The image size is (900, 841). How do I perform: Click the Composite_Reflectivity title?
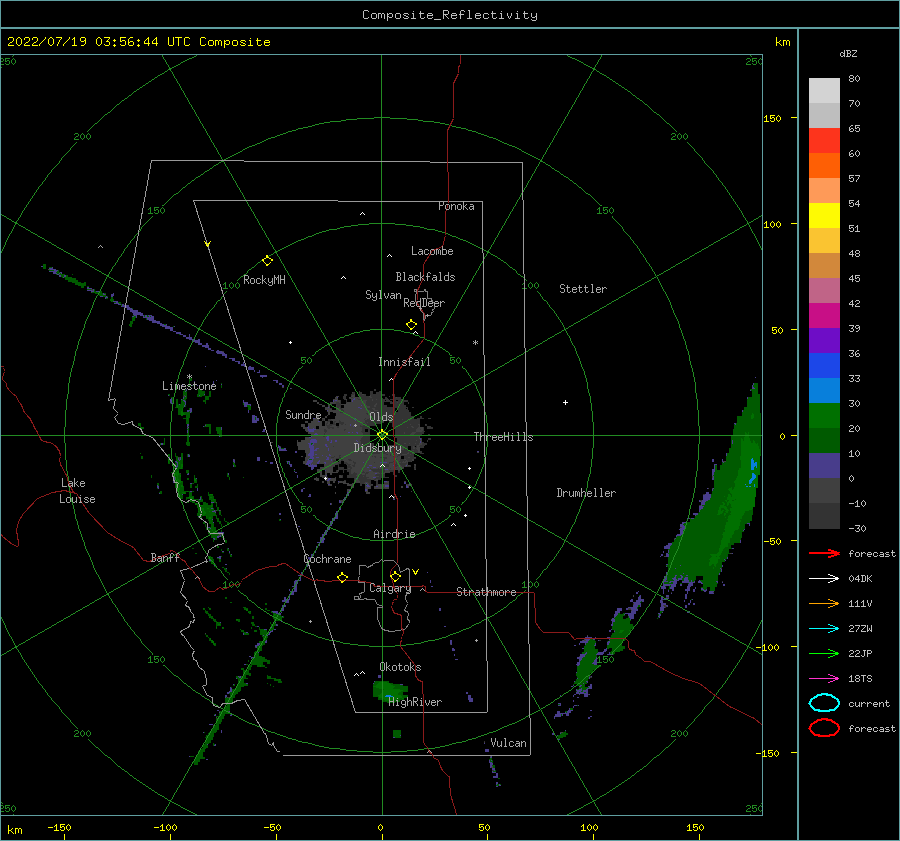[449, 15]
